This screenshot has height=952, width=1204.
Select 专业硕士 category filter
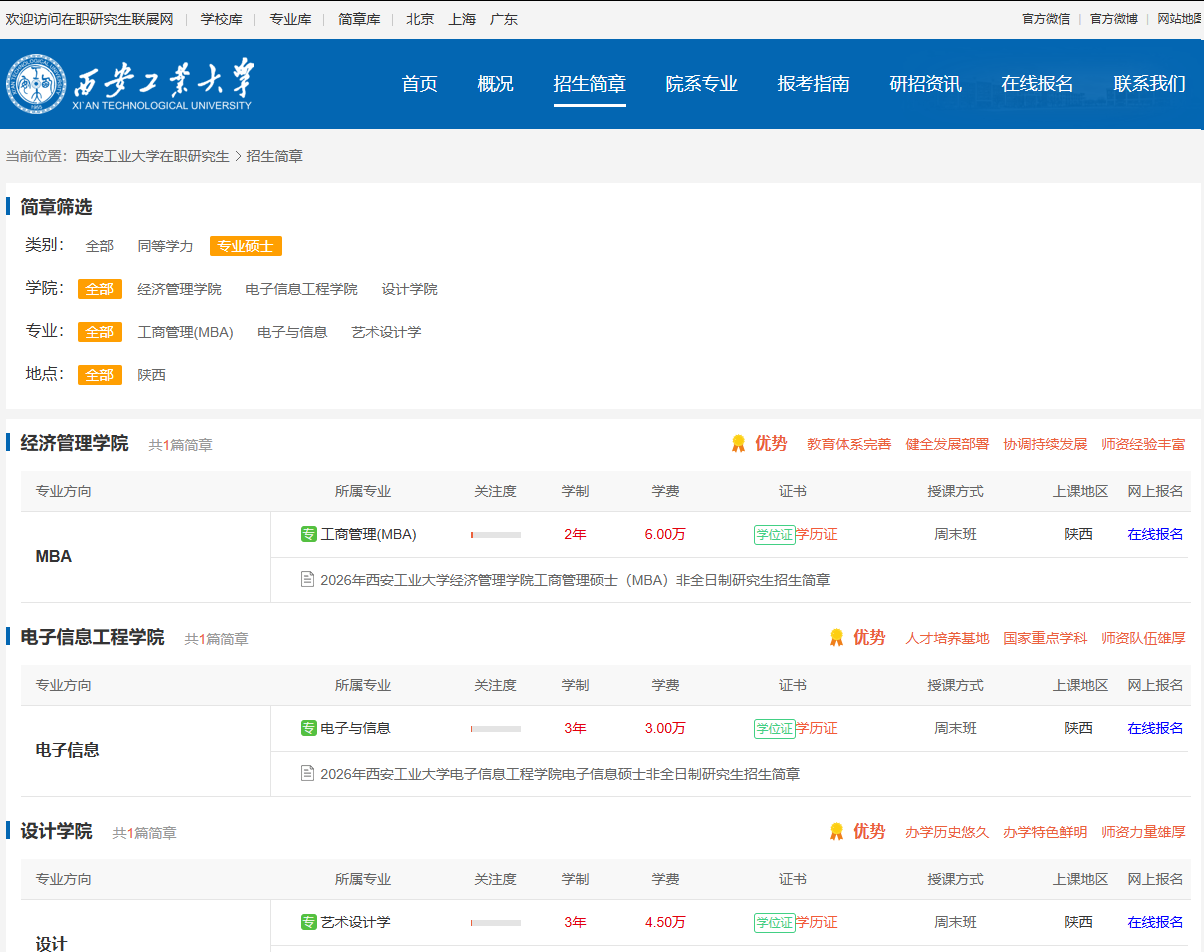[246, 246]
